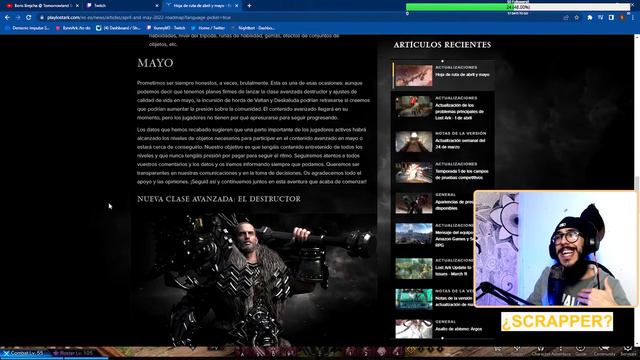This screenshot has width=640, height=360.
Task: Click the MAYO section heading
Action: tap(155, 63)
